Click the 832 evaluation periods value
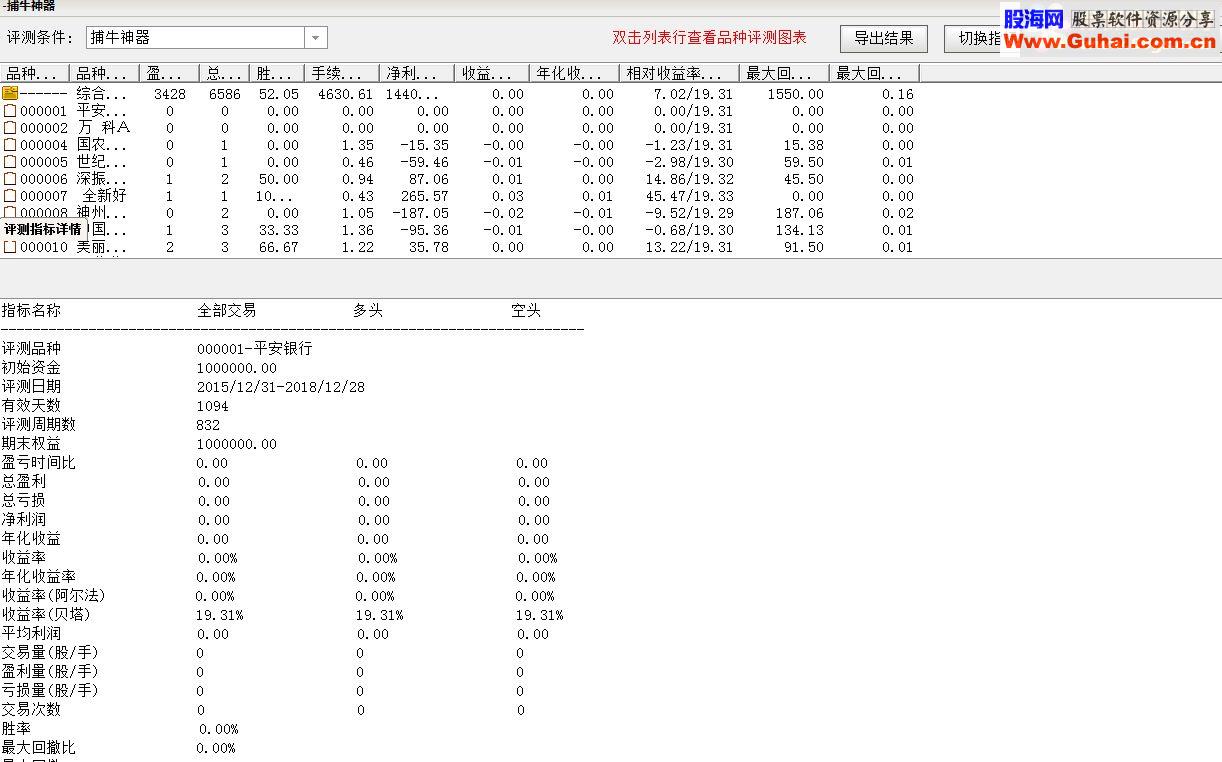1222x762 pixels. (x=208, y=425)
